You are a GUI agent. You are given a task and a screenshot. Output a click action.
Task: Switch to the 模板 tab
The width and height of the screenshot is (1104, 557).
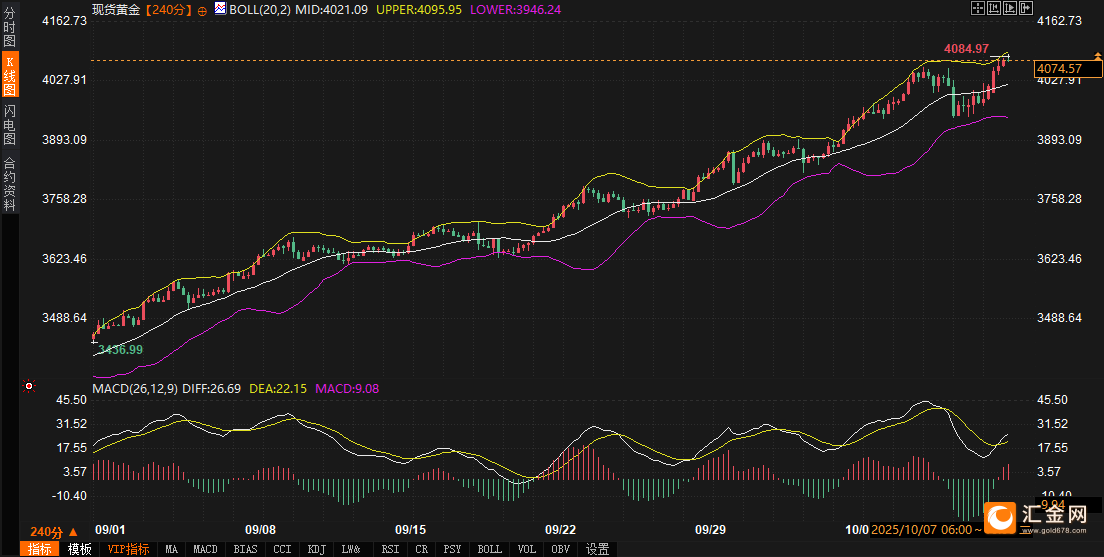pyautogui.click(x=80, y=549)
